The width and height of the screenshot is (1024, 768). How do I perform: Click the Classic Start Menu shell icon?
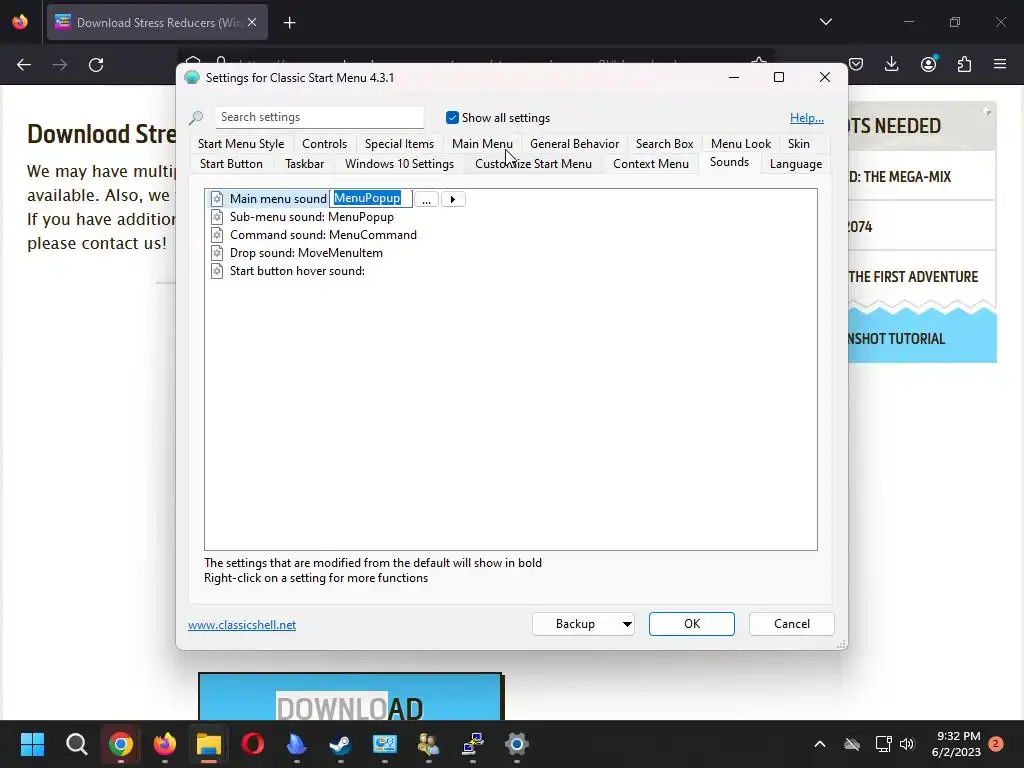pyautogui.click(x=192, y=78)
